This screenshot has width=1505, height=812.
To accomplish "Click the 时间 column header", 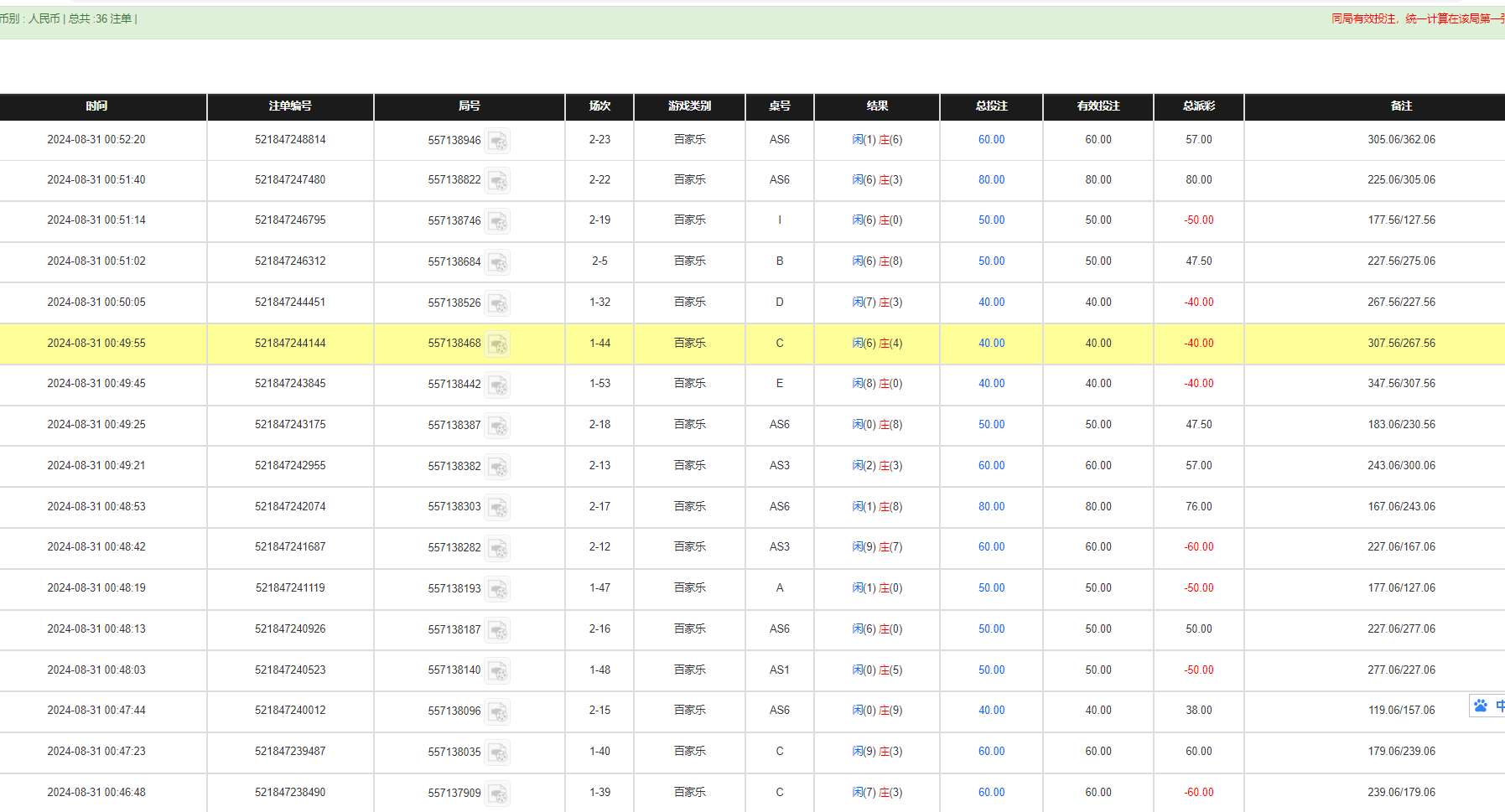I will (96, 106).
